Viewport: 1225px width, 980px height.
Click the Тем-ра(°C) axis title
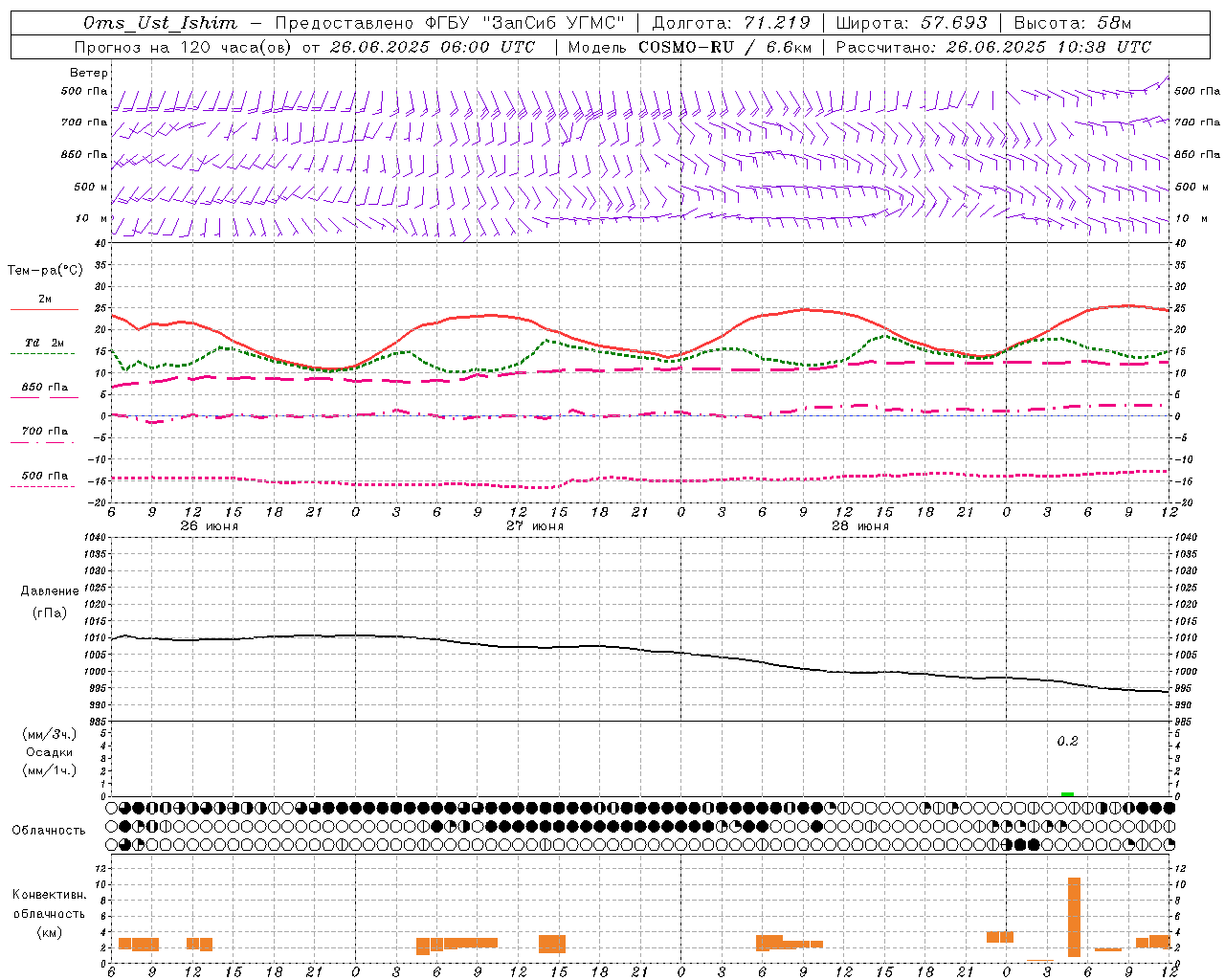pos(45,271)
